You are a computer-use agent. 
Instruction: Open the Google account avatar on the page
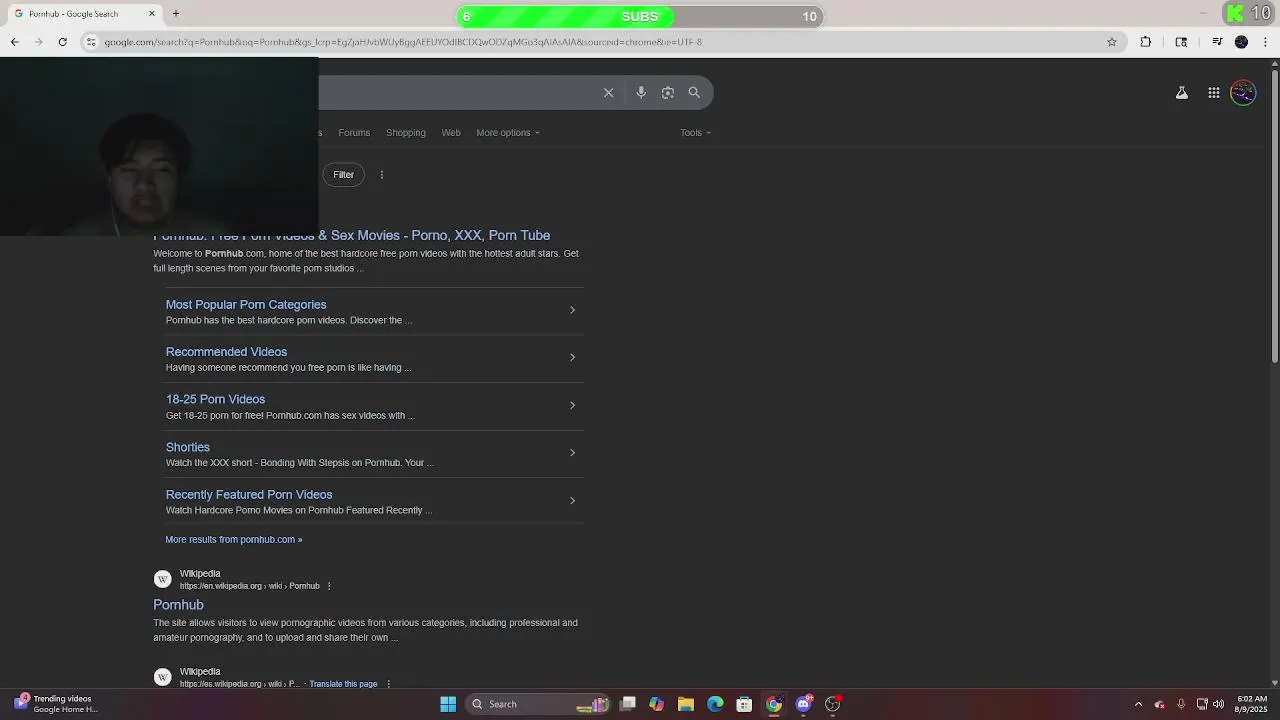[1243, 92]
